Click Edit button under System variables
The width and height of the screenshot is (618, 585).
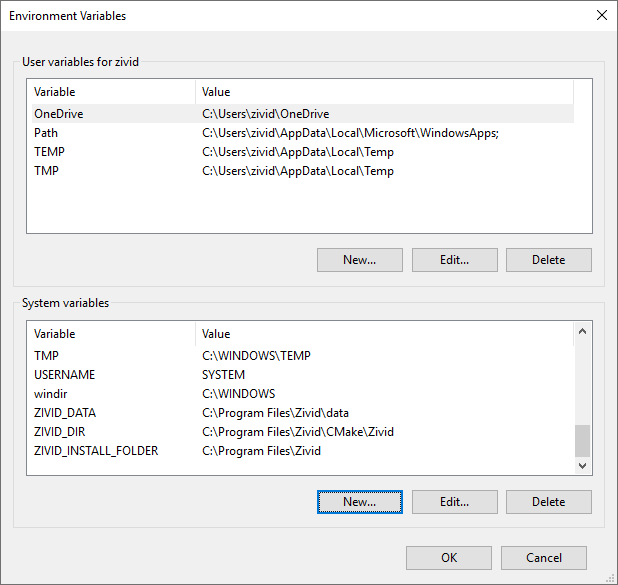[454, 502]
